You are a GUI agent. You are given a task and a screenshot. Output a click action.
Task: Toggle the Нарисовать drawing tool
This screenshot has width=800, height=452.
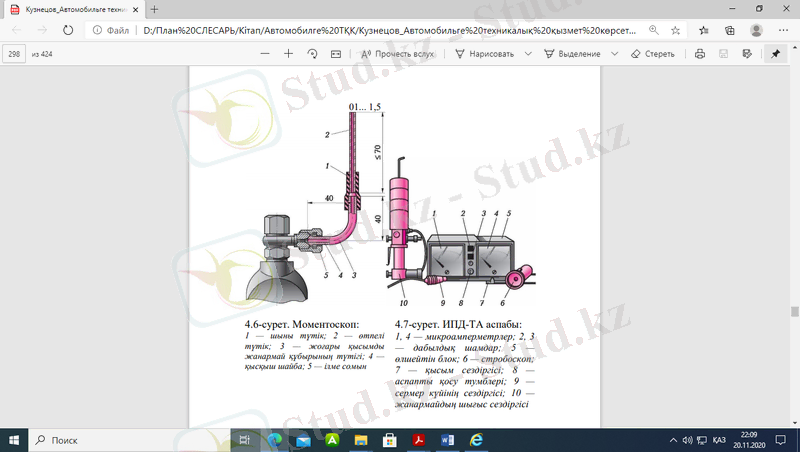click(x=484, y=54)
